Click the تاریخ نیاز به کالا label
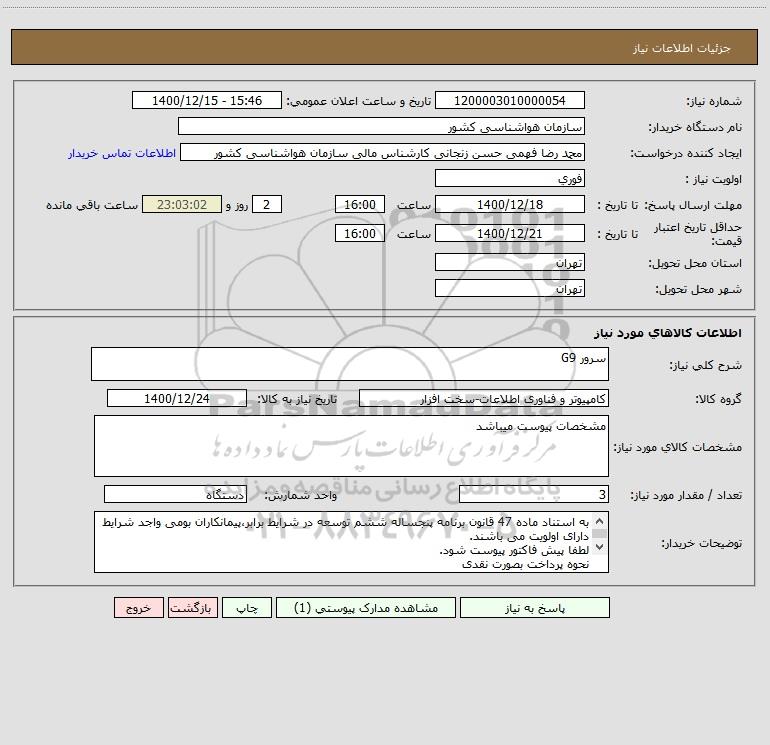Screen dimensions: 770x745 [x=298, y=399]
